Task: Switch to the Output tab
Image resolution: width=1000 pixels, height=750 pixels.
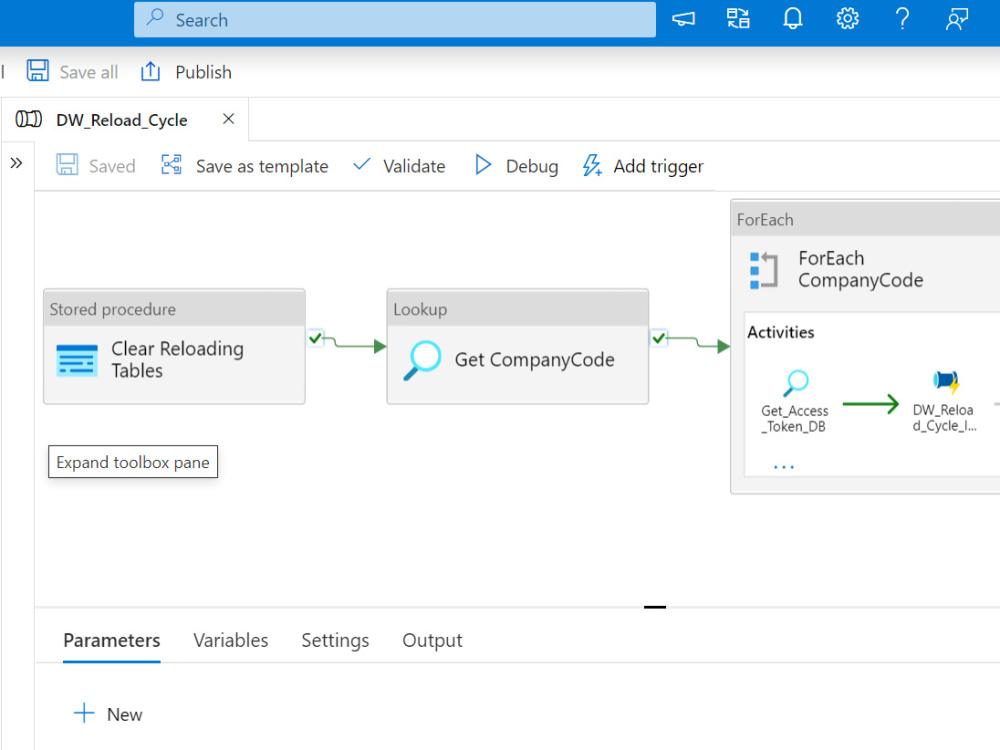Action: click(432, 640)
